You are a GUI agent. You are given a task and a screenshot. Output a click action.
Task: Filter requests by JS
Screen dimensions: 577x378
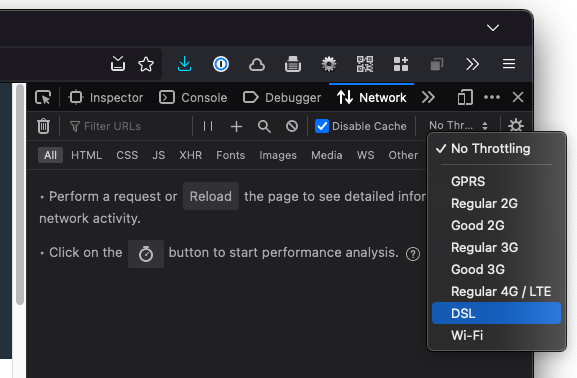159,155
